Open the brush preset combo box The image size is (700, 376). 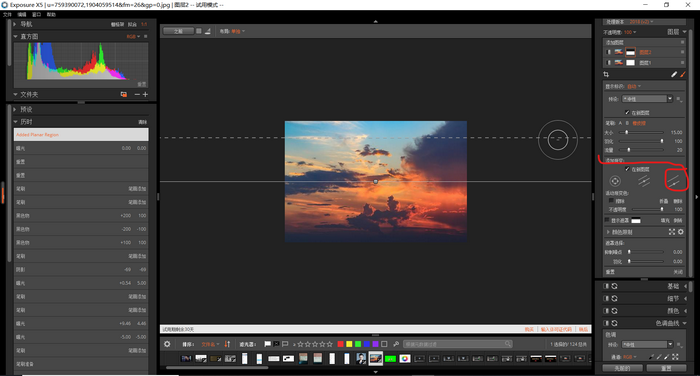tap(647, 99)
